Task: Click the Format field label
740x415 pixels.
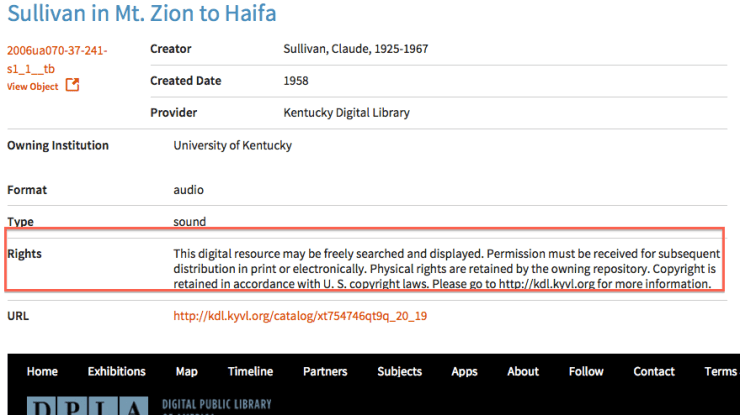Action: [x=27, y=190]
